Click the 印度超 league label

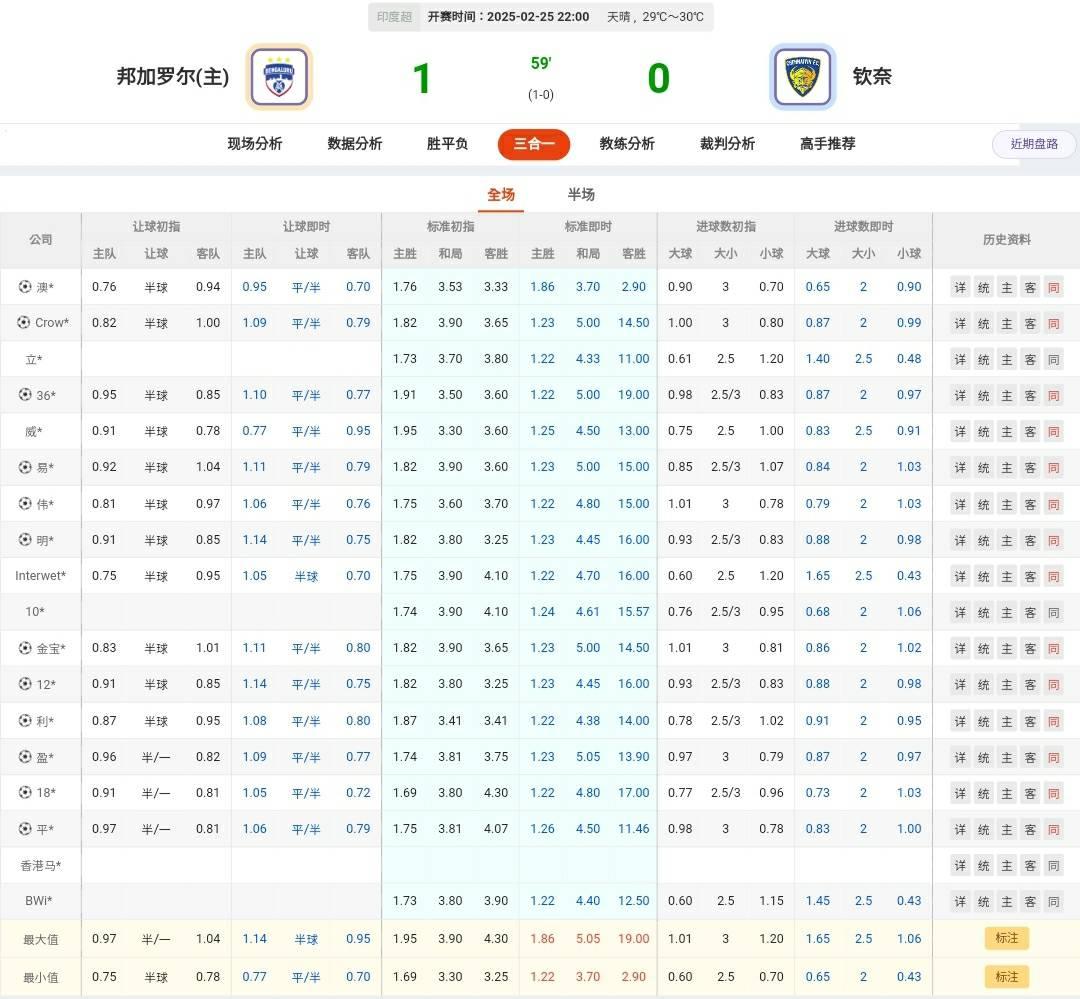(394, 17)
